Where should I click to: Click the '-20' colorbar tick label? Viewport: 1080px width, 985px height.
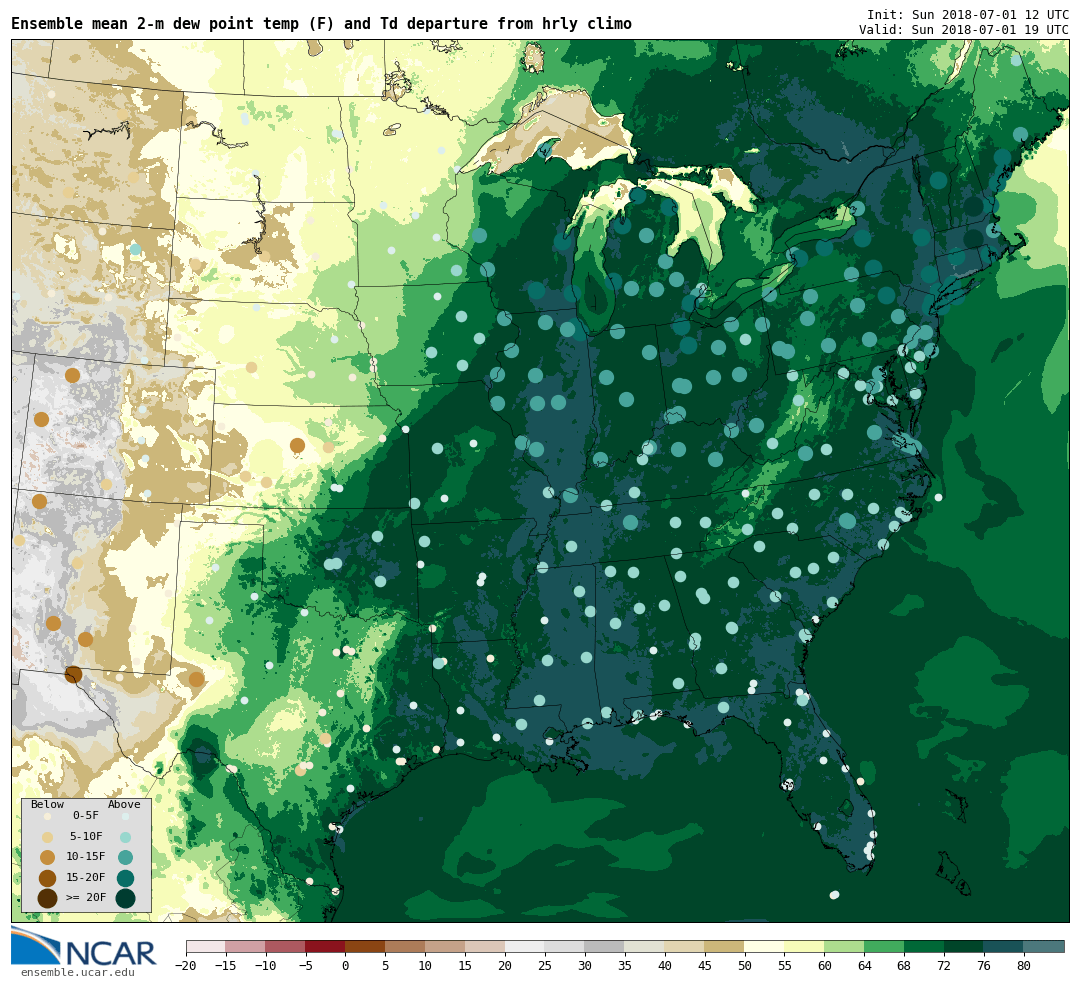186,966
